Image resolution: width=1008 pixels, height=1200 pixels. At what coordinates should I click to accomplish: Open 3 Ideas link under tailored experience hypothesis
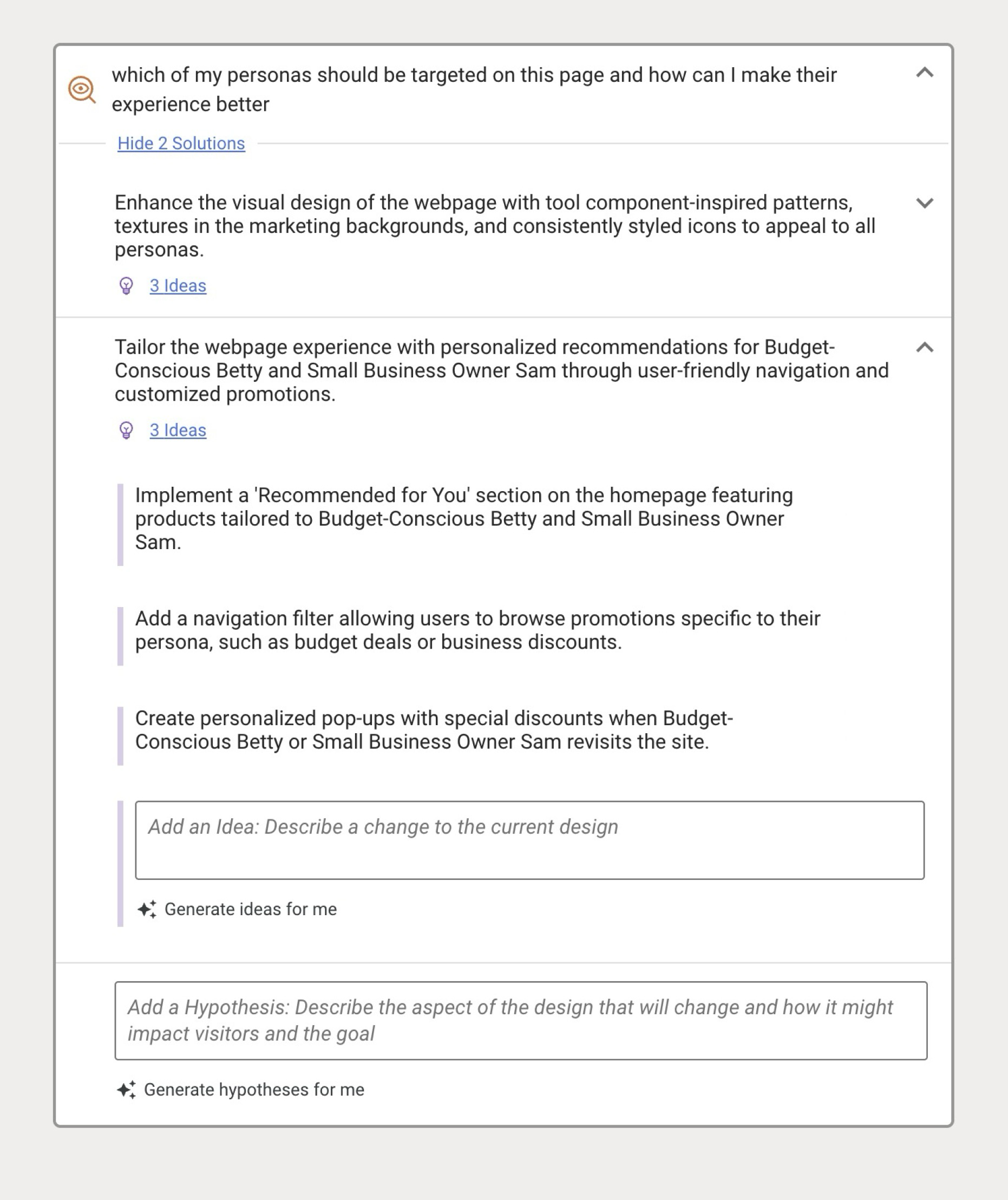(x=178, y=430)
